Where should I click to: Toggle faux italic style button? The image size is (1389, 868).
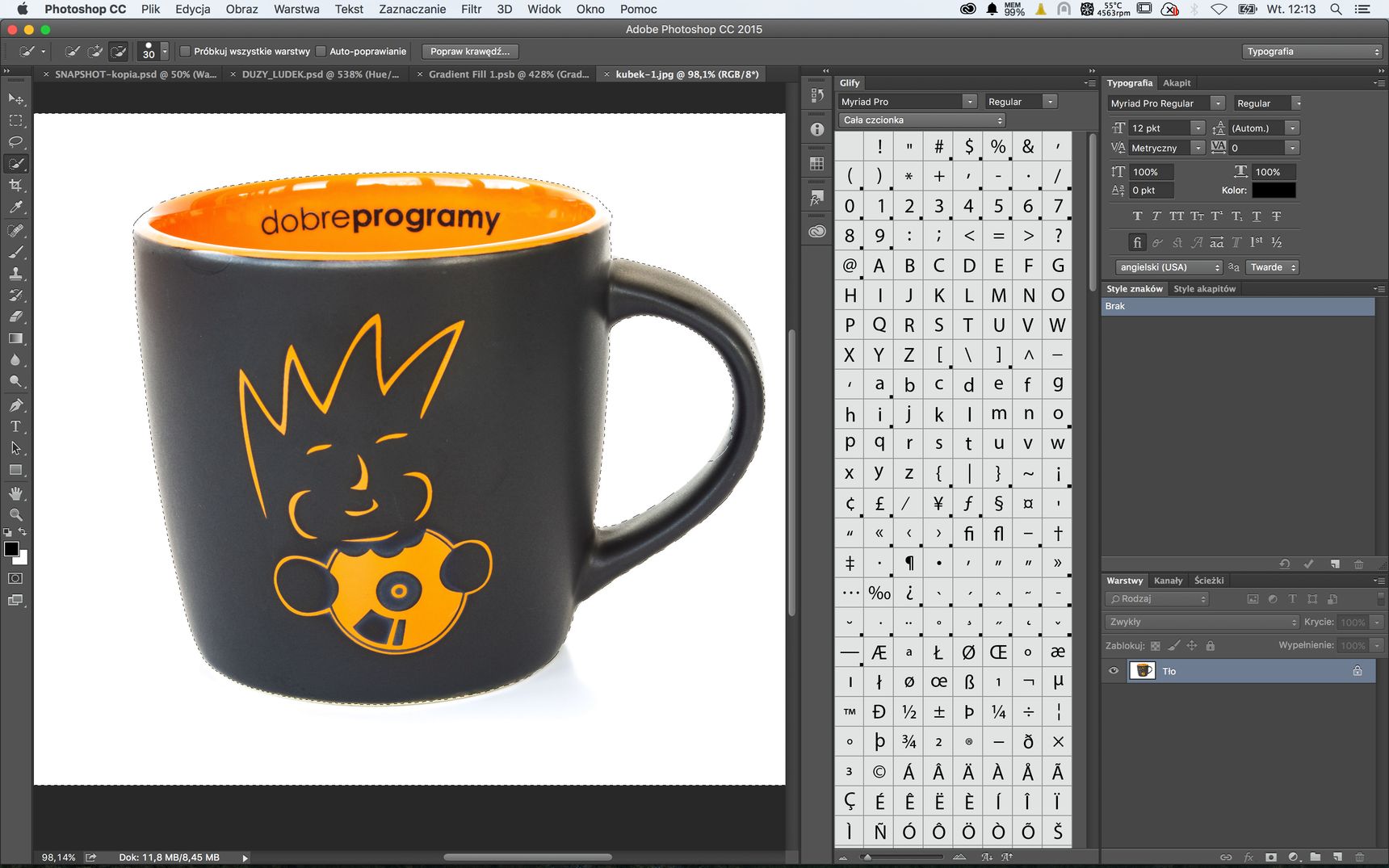(1156, 216)
